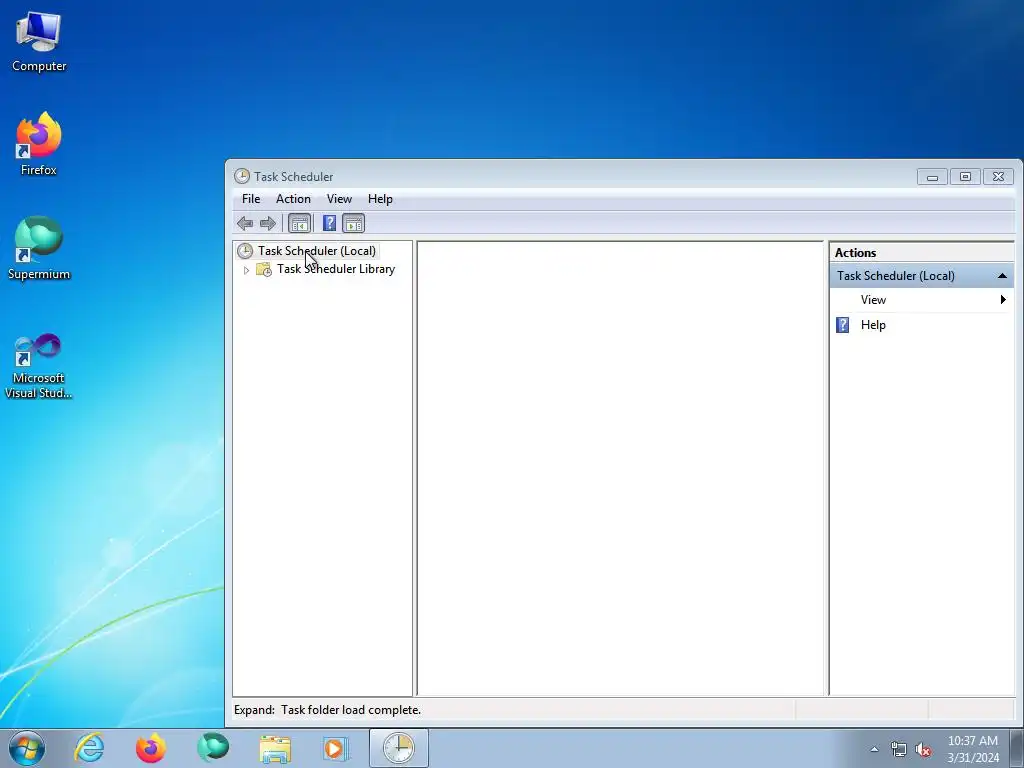Click the Forward arrow in toolbar

click(x=268, y=224)
